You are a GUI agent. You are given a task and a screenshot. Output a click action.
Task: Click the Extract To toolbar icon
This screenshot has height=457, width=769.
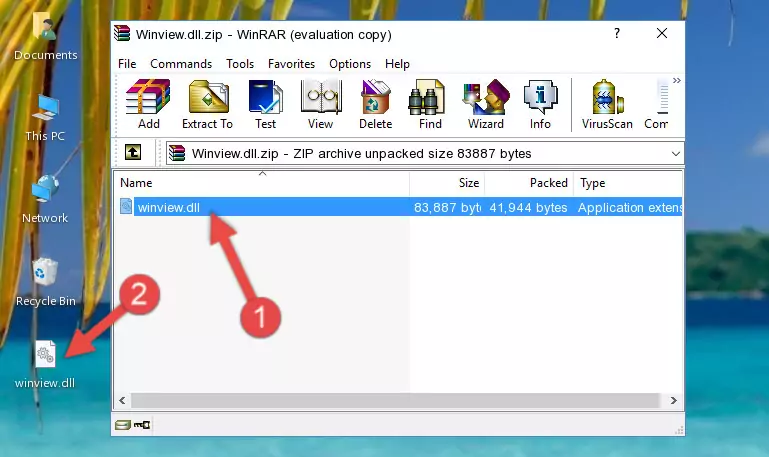(x=207, y=104)
